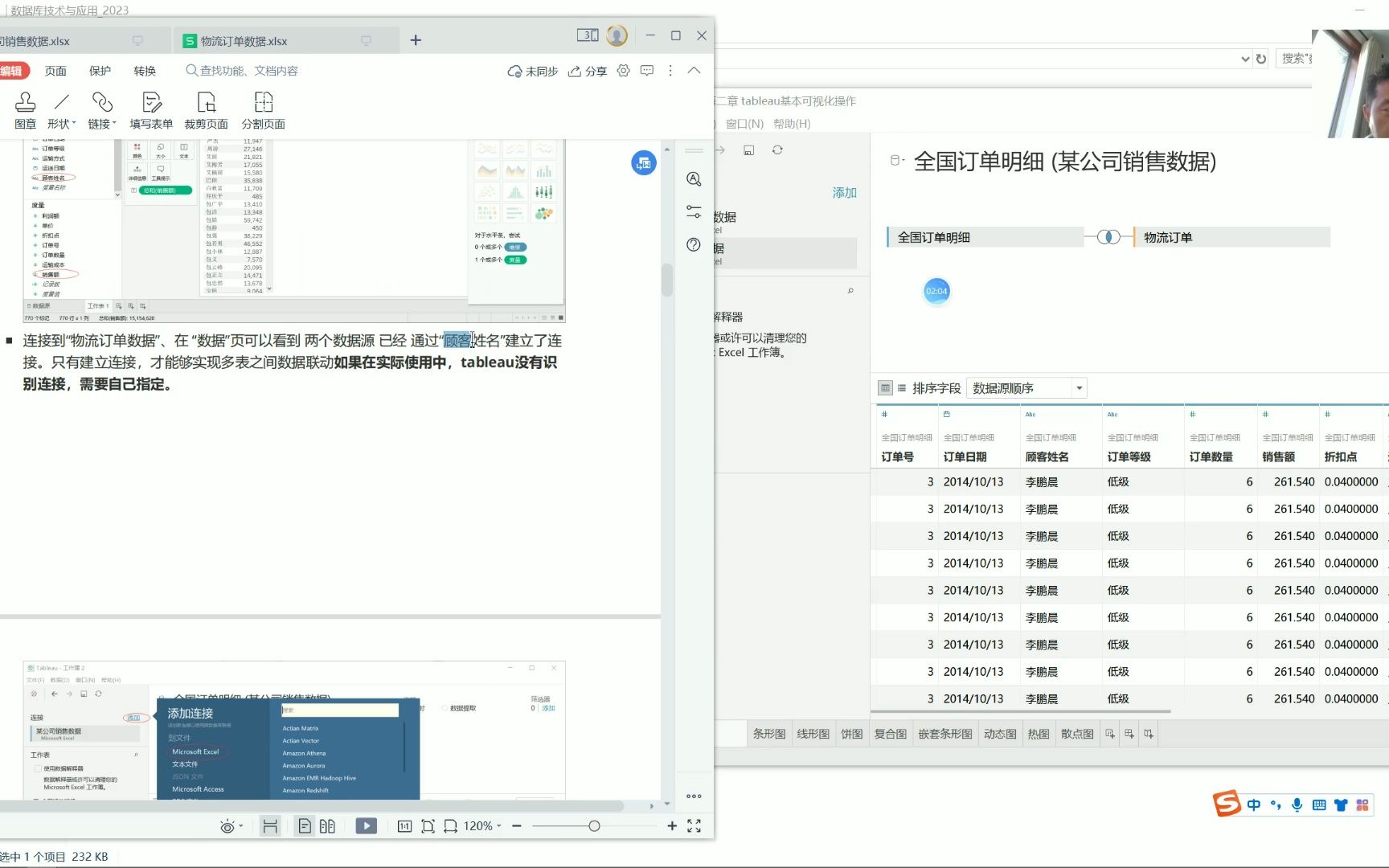
Task: Toggle two-page view in bottom bar
Action: tap(327, 826)
